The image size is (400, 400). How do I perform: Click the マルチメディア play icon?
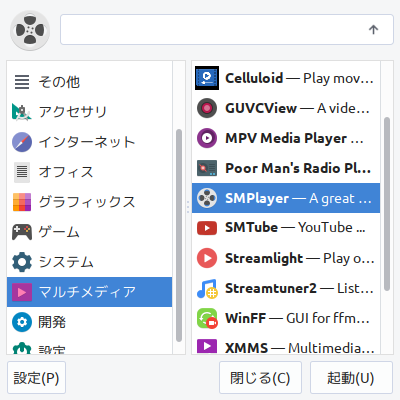(x=22, y=292)
